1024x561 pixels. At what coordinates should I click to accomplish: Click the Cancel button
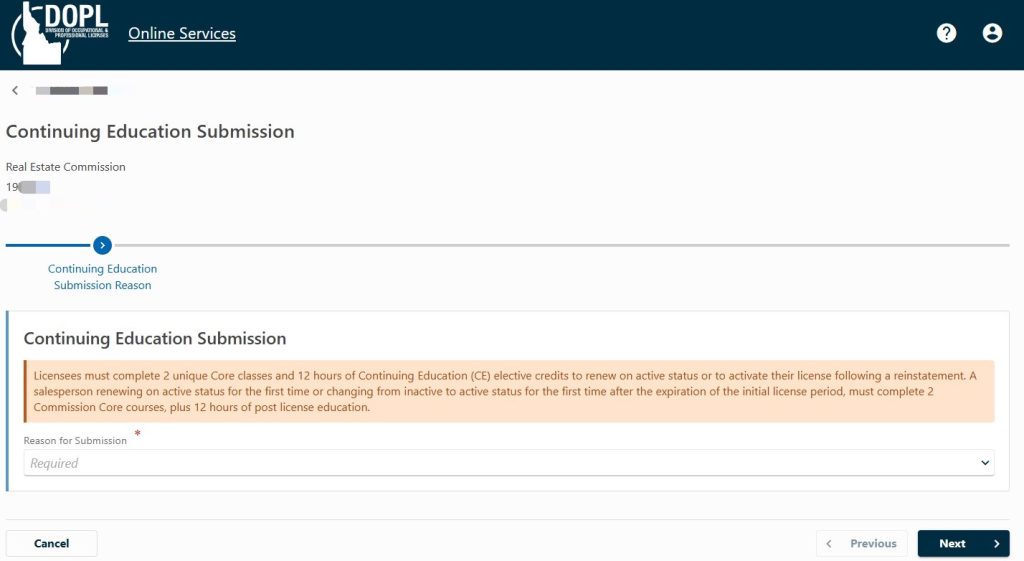point(52,543)
